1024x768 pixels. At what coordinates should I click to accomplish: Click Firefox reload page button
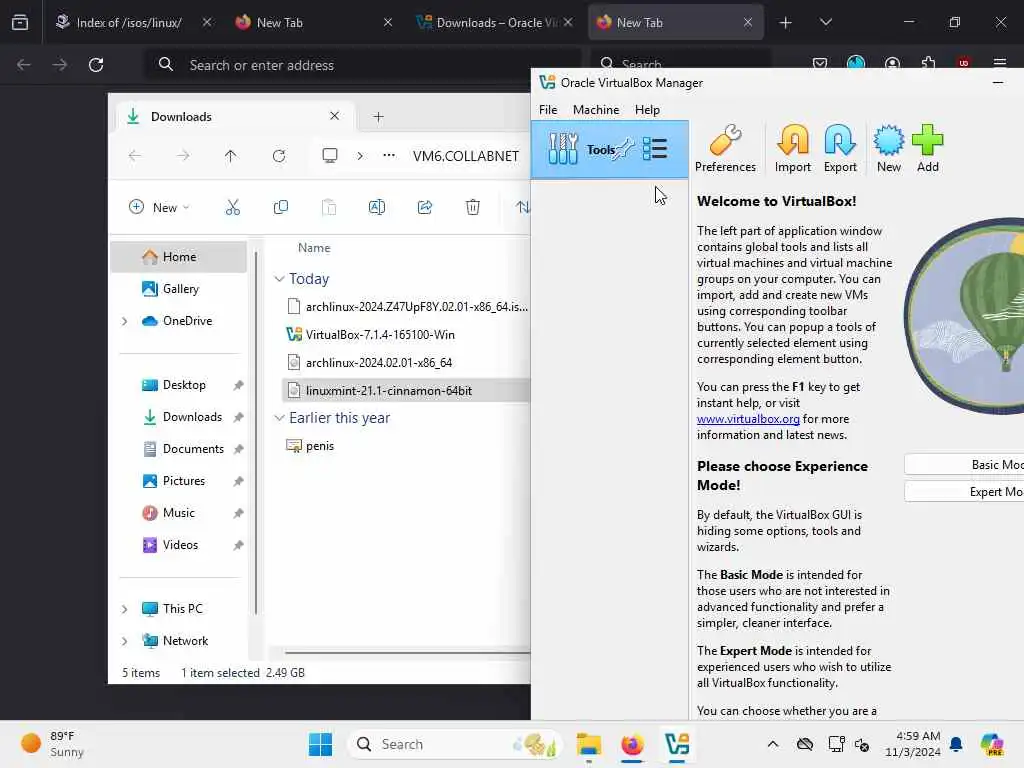pyautogui.click(x=96, y=65)
